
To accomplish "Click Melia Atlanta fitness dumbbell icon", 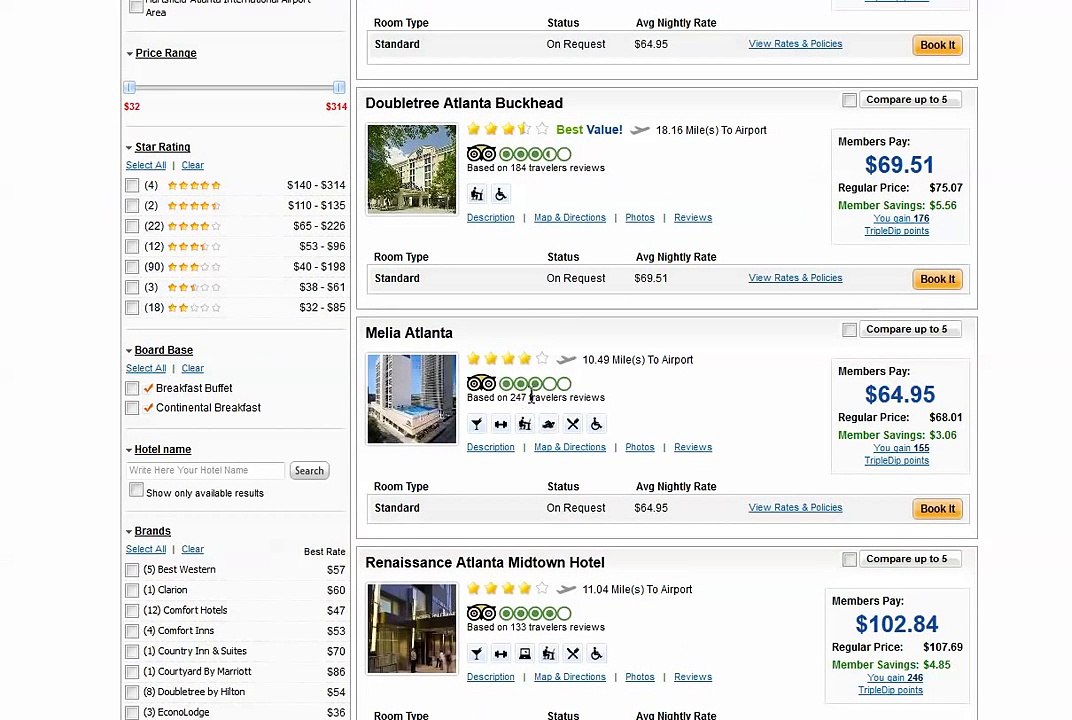I will 500,424.
